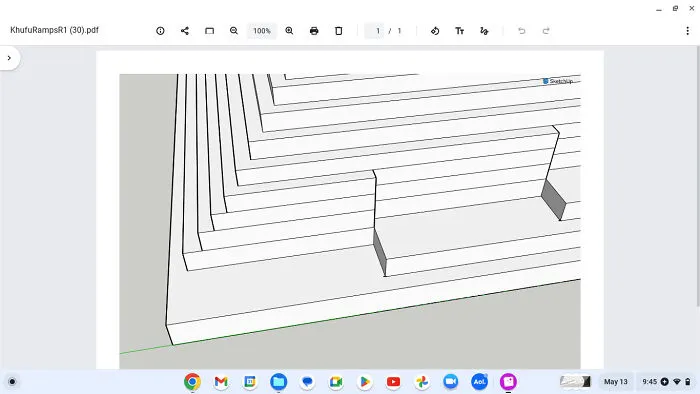Click the 100% zoom level field

pos(262,31)
